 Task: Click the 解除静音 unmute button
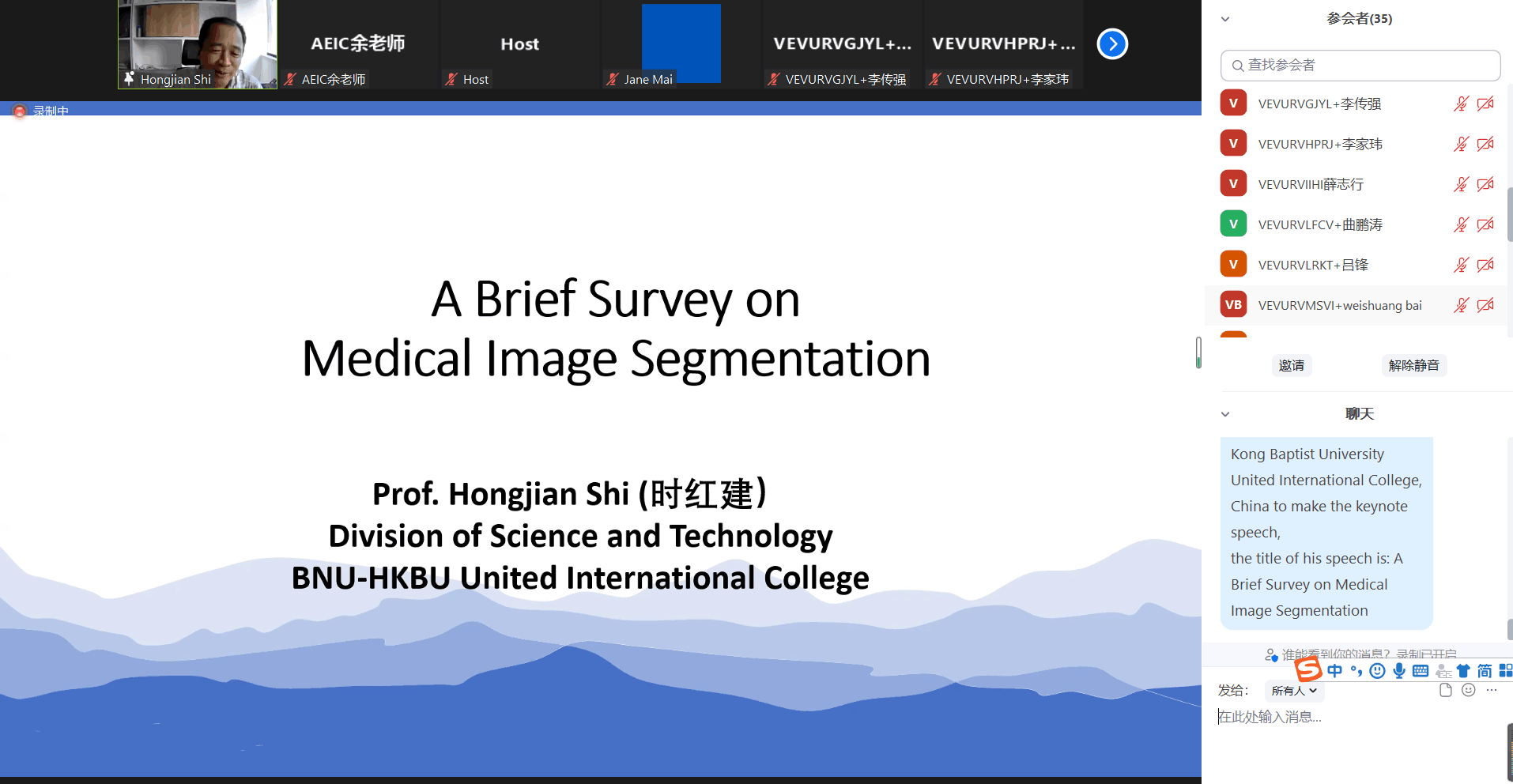(x=1413, y=365)
